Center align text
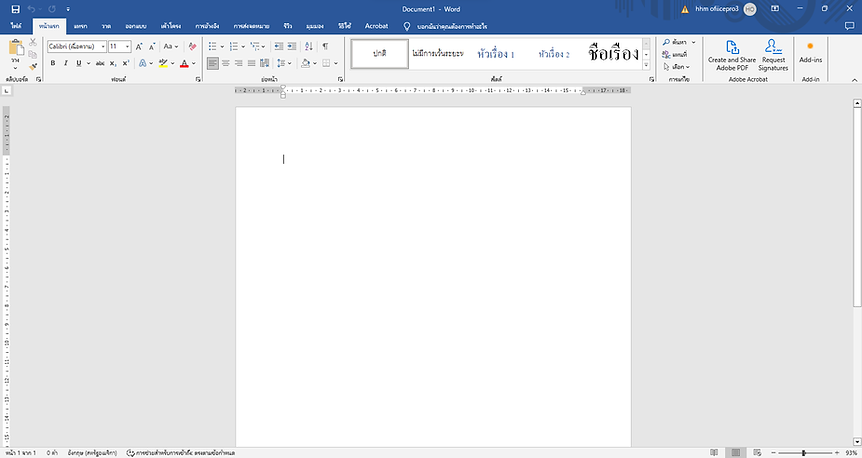862x458 pixels. pos(225,63)
